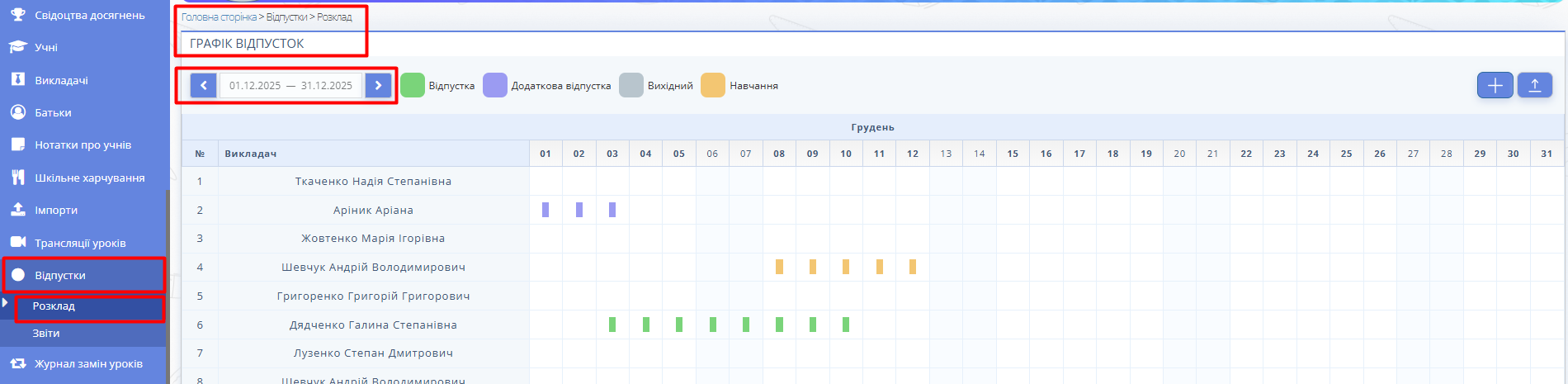Click Арінік Аріана's purple marker on day 02
The image size is (1568, 384).
pos(579,210)
